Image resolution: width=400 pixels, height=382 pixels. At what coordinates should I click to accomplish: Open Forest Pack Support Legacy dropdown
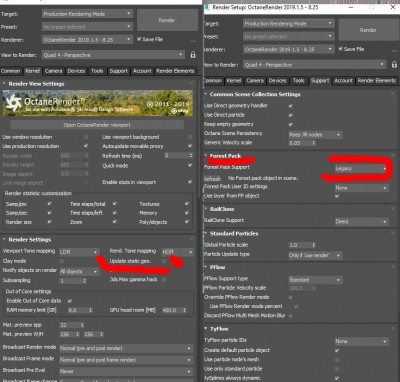pyautogui.click(x=361, y=168)
